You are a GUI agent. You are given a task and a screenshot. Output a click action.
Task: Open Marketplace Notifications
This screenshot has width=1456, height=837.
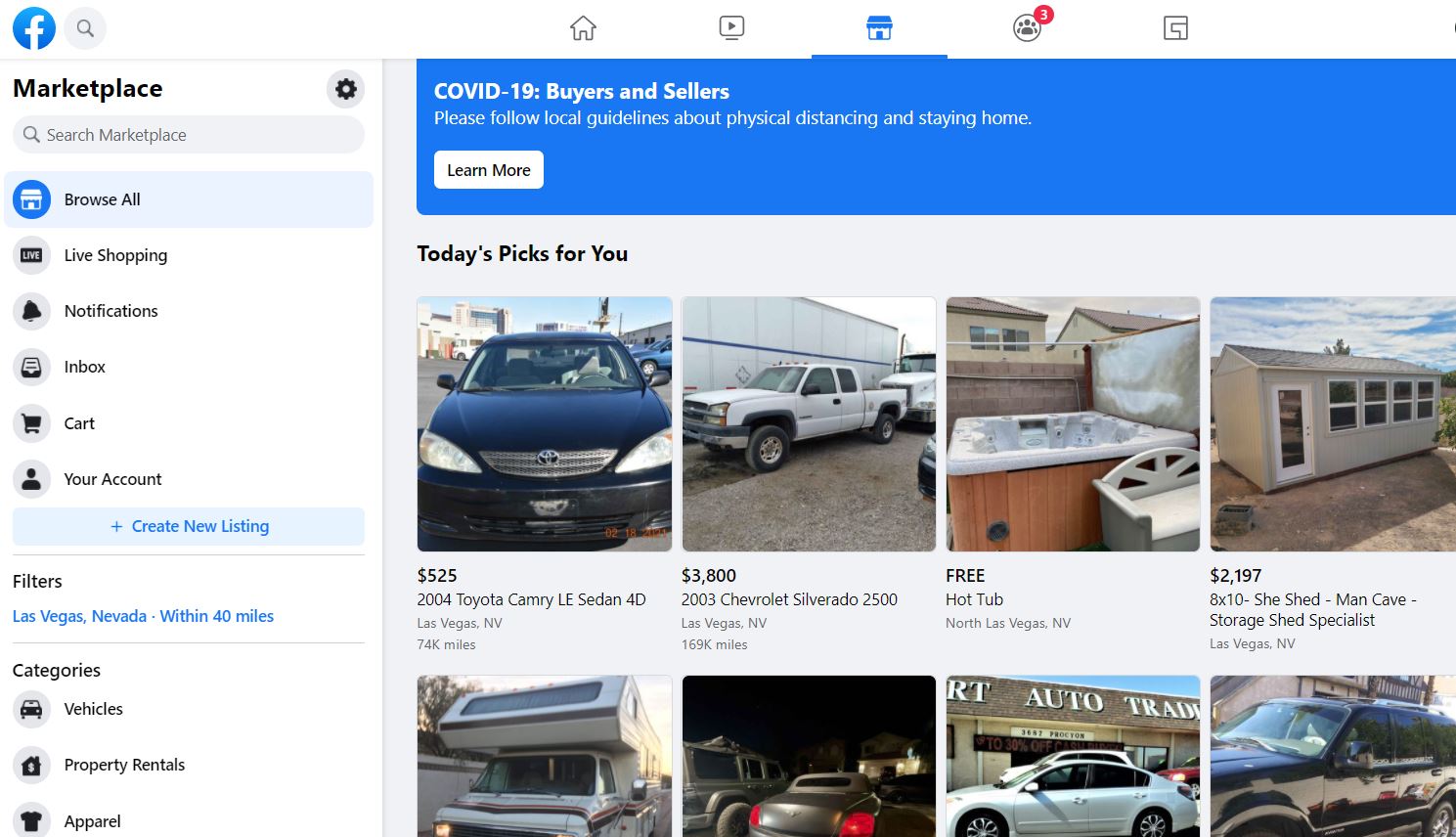point(189,311)
